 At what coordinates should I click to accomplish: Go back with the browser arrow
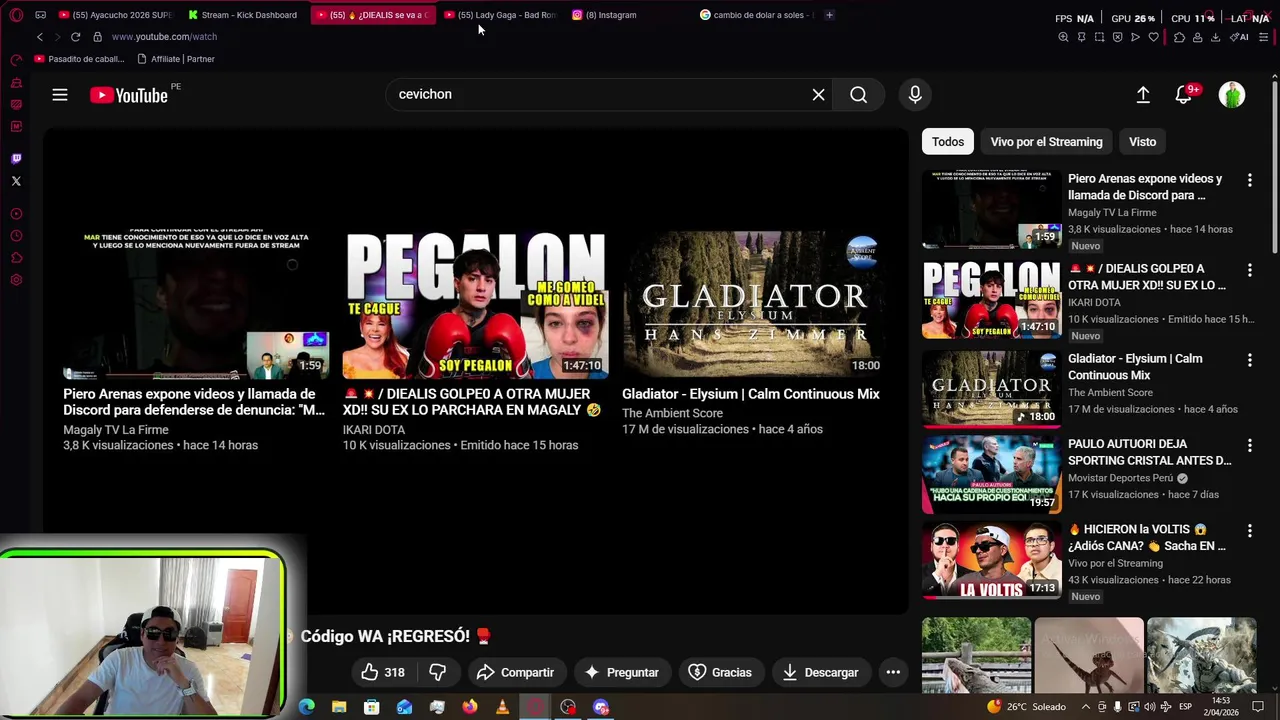[40, 37]
